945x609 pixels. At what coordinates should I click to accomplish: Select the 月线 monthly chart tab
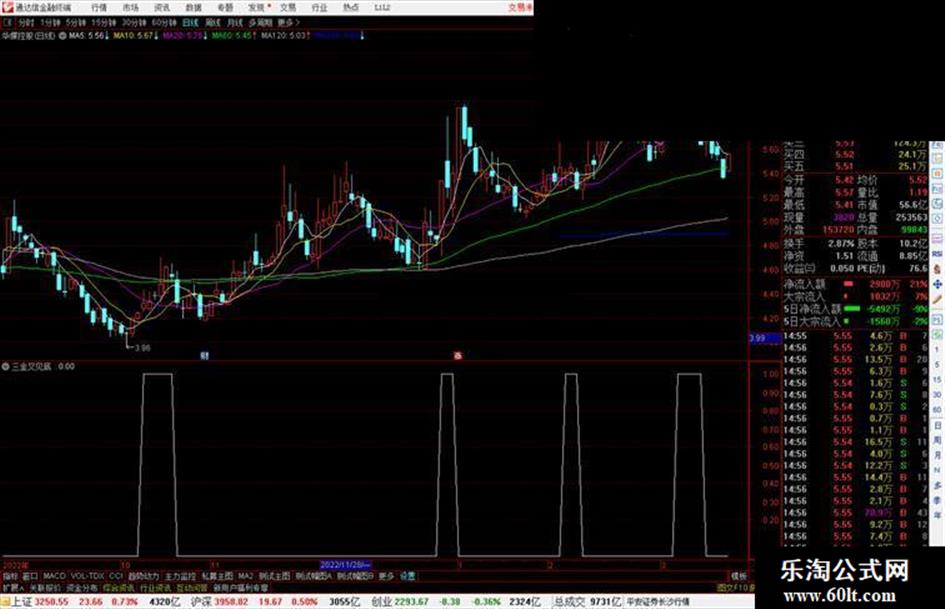pyautogui.click(x=235, y=22)
